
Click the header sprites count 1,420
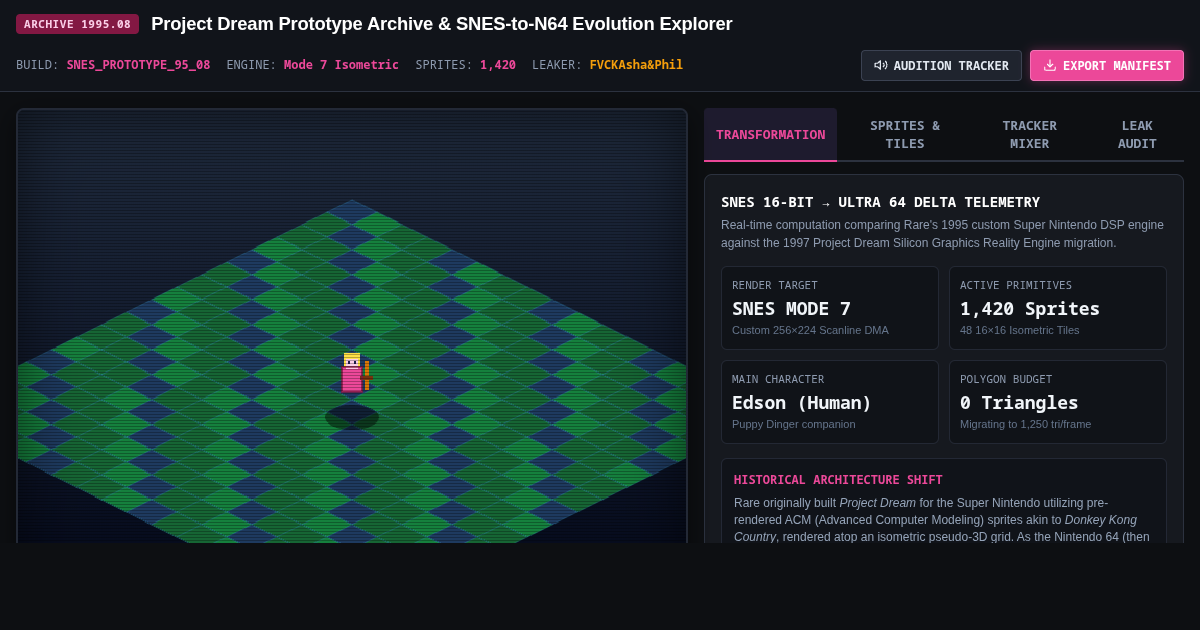pyautogui.click(x=498, y=65)
